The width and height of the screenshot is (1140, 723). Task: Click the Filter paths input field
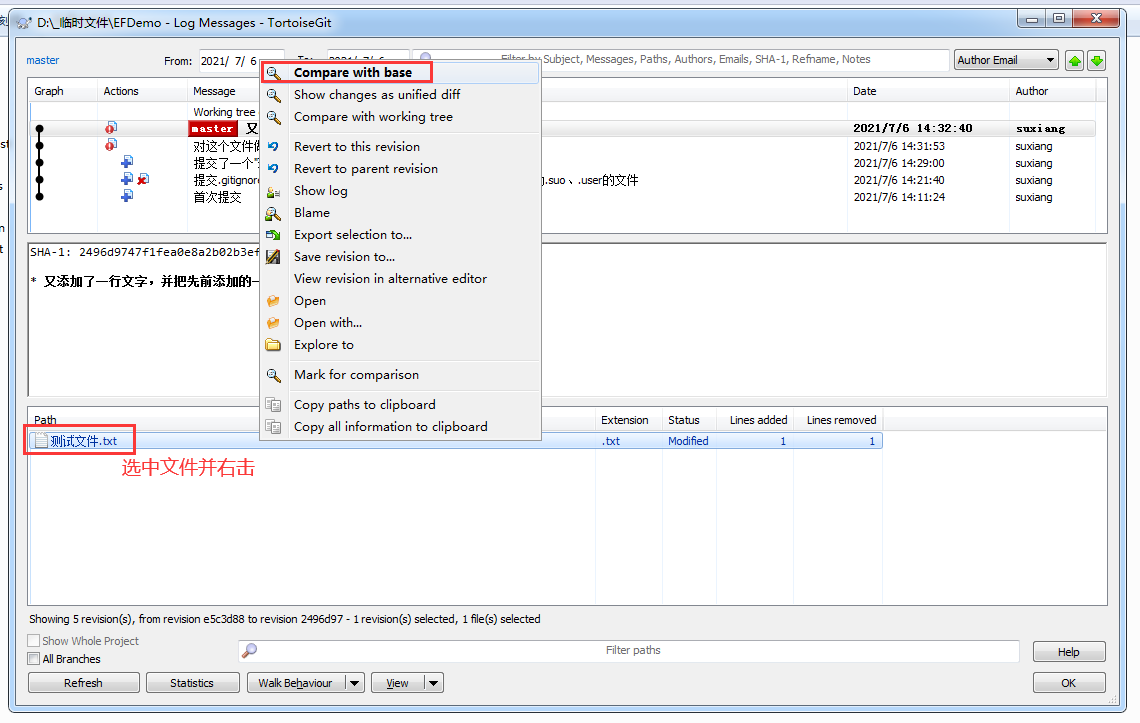tap(633, 651)
